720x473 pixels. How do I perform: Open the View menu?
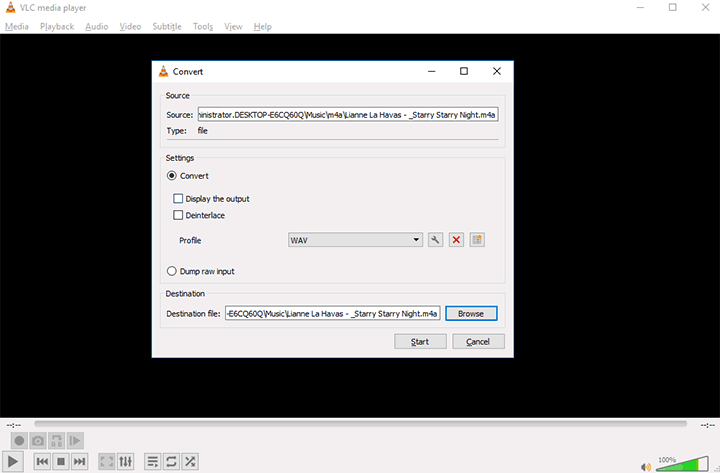(233, 27)
